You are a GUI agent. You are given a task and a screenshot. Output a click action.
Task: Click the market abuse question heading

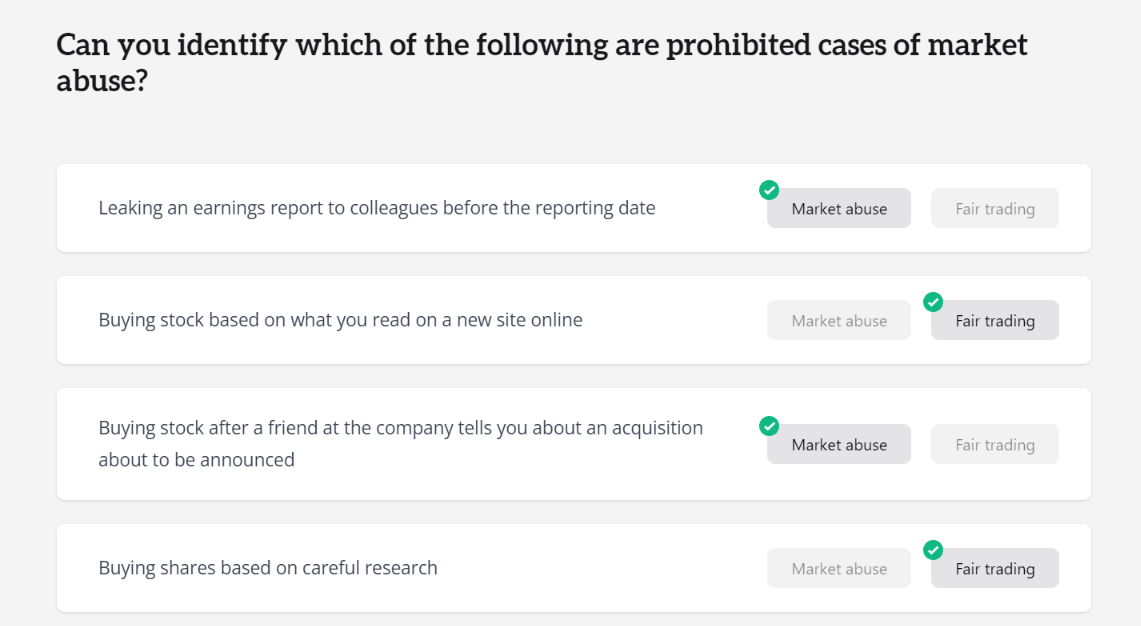542,63
